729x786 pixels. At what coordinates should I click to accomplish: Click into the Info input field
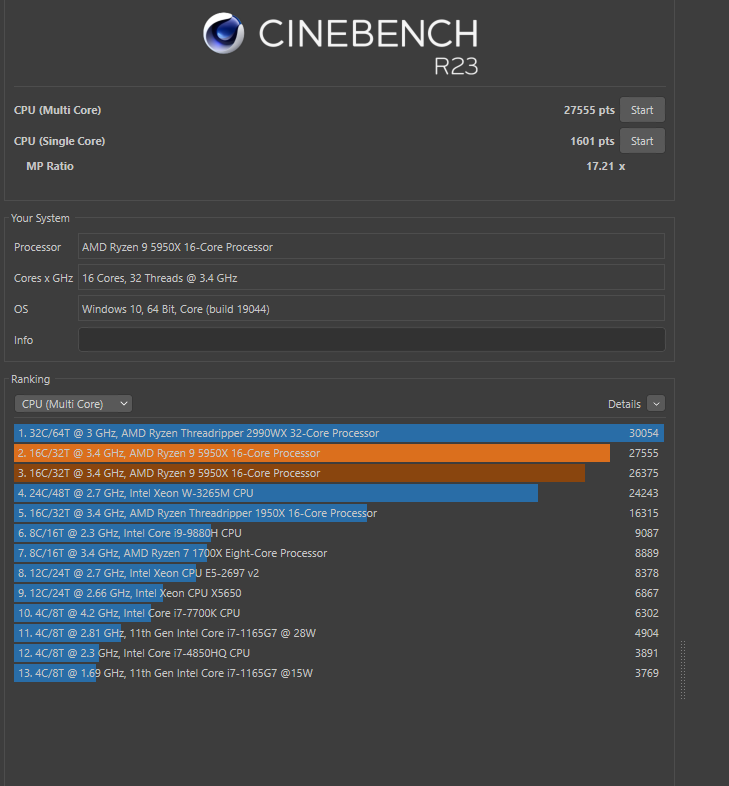372,340
